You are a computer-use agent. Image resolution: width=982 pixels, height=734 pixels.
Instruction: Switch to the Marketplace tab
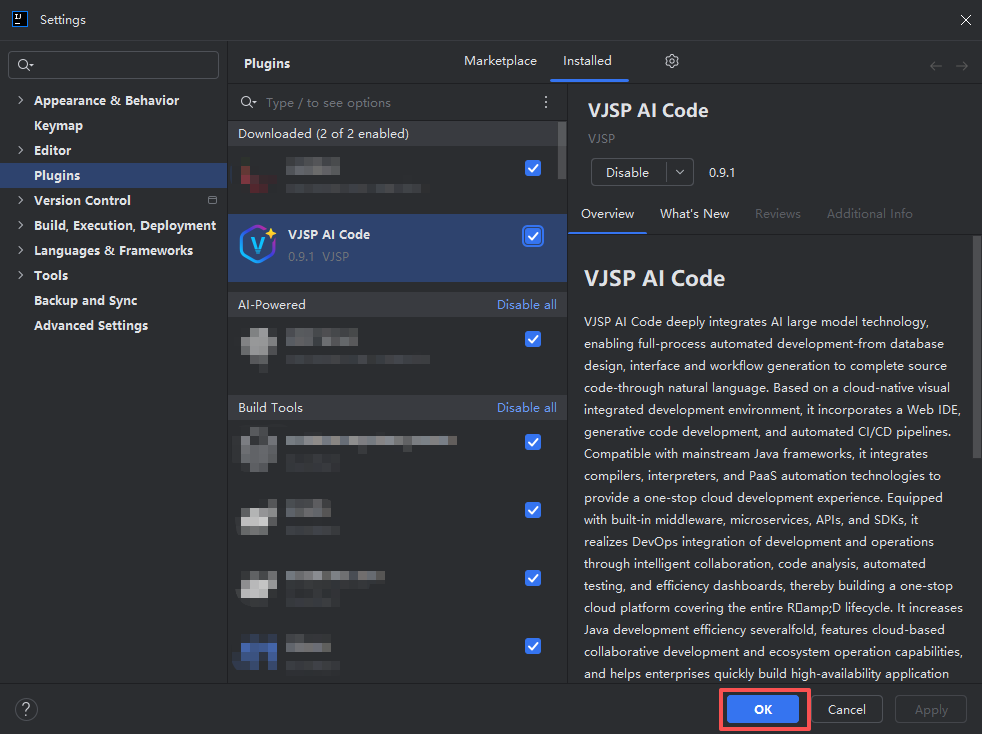pyautogui.click(x=500, y=61)
